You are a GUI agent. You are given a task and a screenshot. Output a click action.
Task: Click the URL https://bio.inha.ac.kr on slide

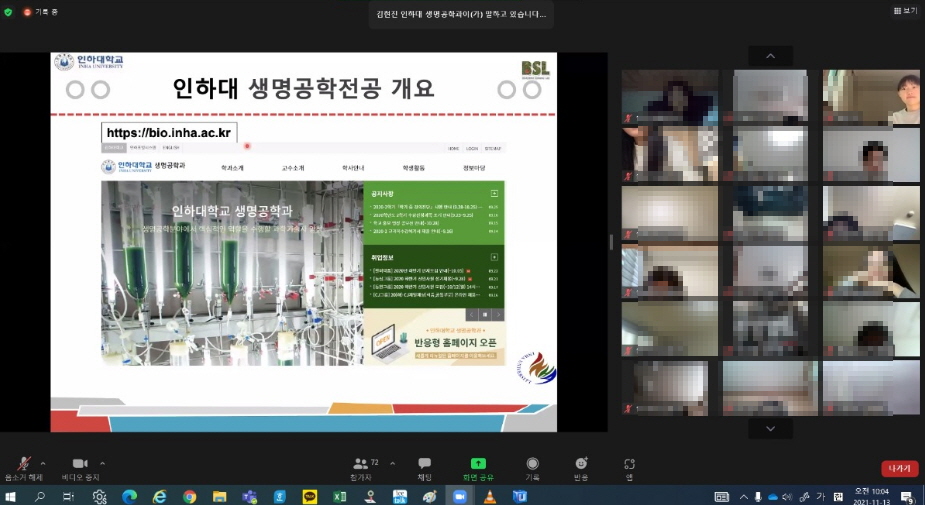coord(169,133)
